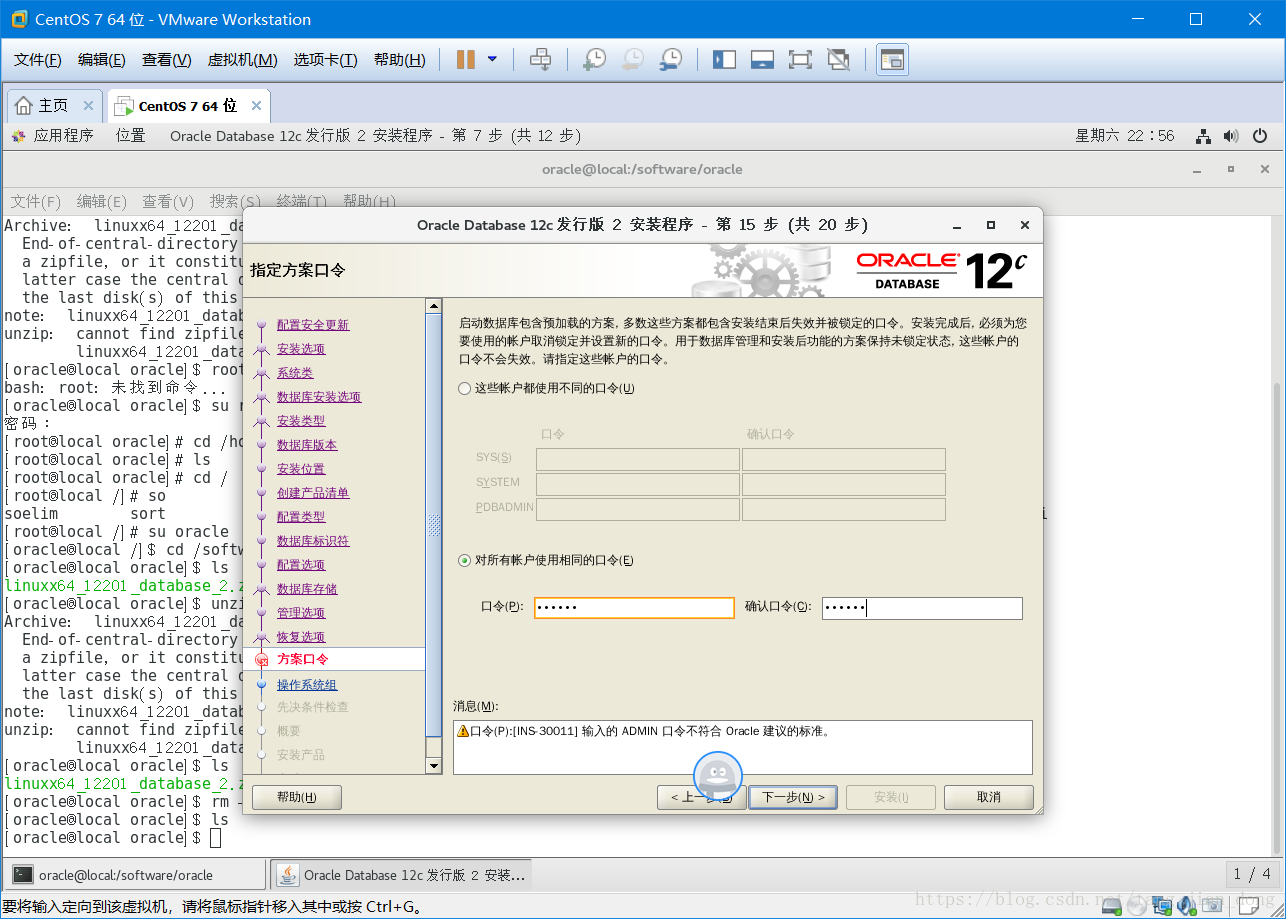Screen dimensions: 1286x919
Task: Focus the 口令(P) password field
Action: [634, 608]
